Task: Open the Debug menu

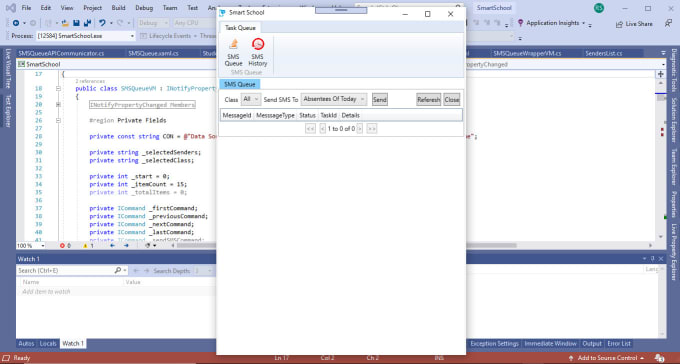Action: [x=144, y=8]
